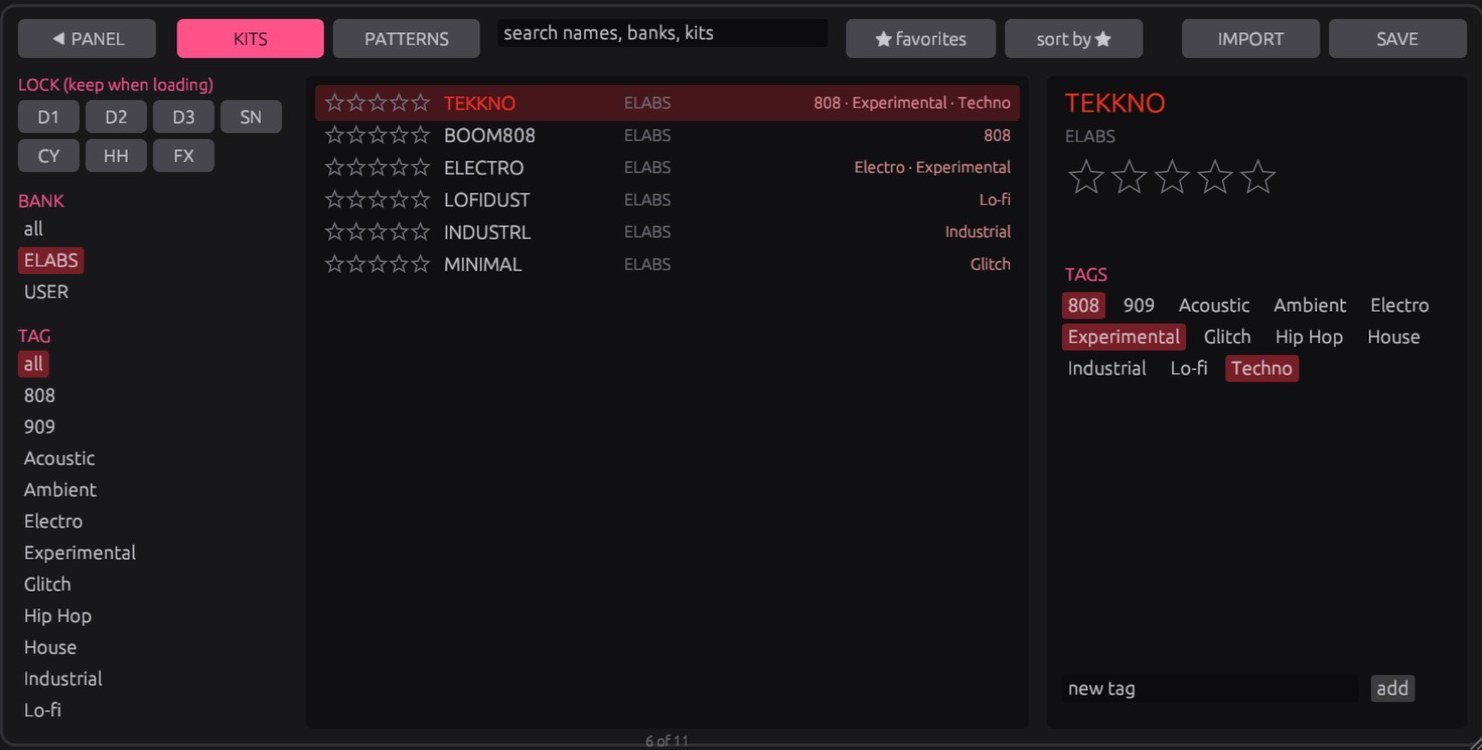Toggle the D3 lock

click(x=184, y=117)
